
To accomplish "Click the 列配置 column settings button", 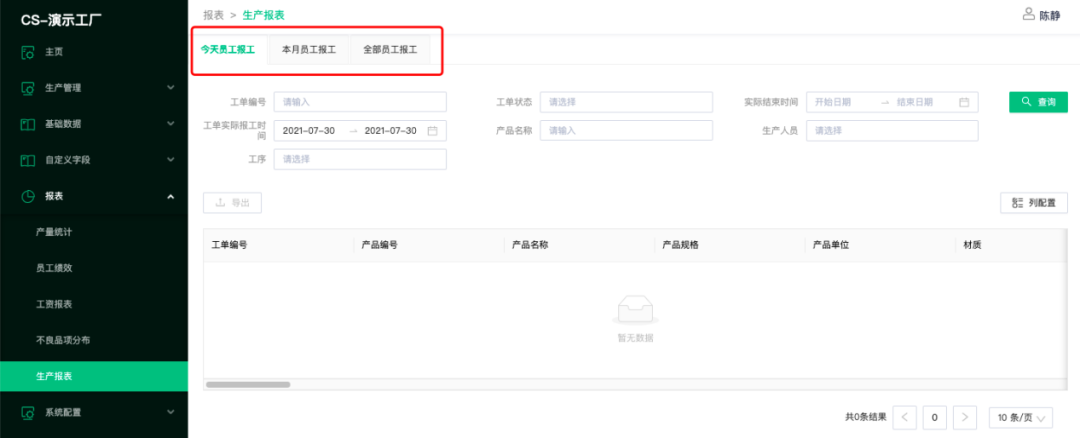I will click(1034, 203).
